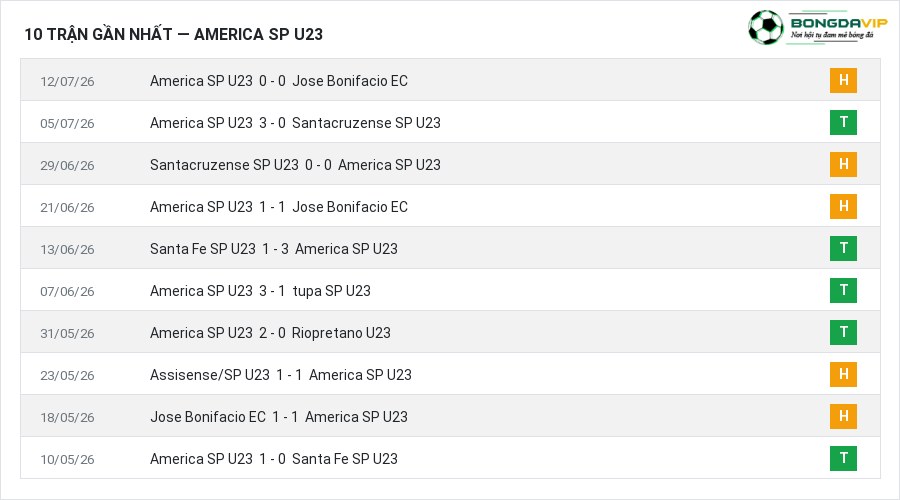Click the green T badge for 31/05/26 match
900x500 pixels.
pos(843,332)
